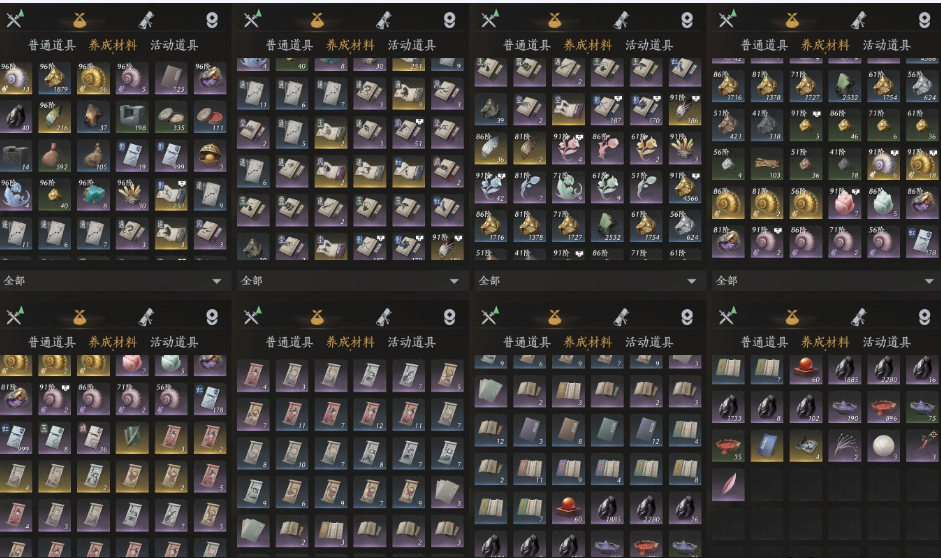Viewport: 941px width, 558px height.
Task: Select the red seal ink box 111
Action: pos(211,117)
